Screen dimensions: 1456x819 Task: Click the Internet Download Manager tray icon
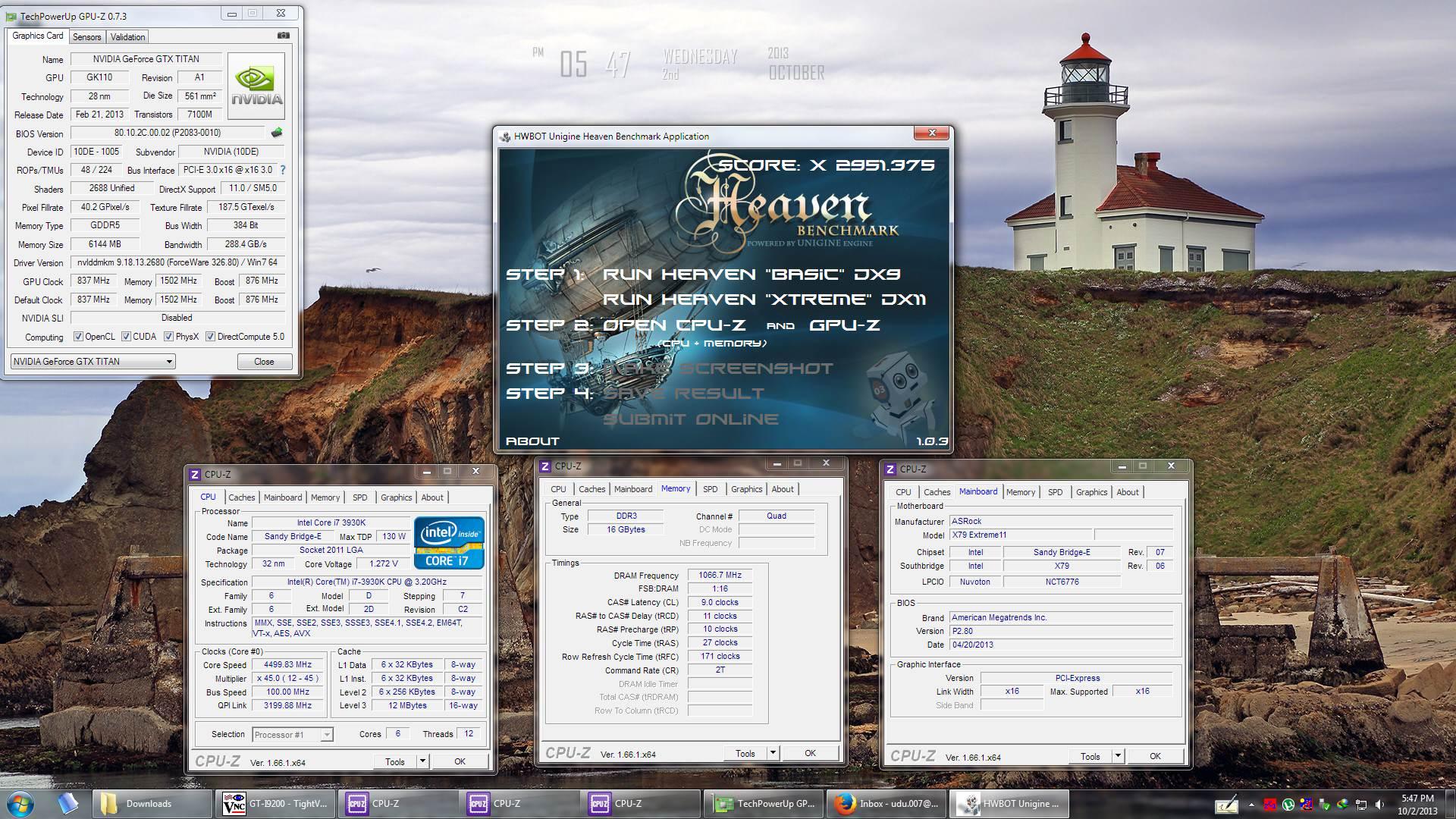[x=1343, y=805]
